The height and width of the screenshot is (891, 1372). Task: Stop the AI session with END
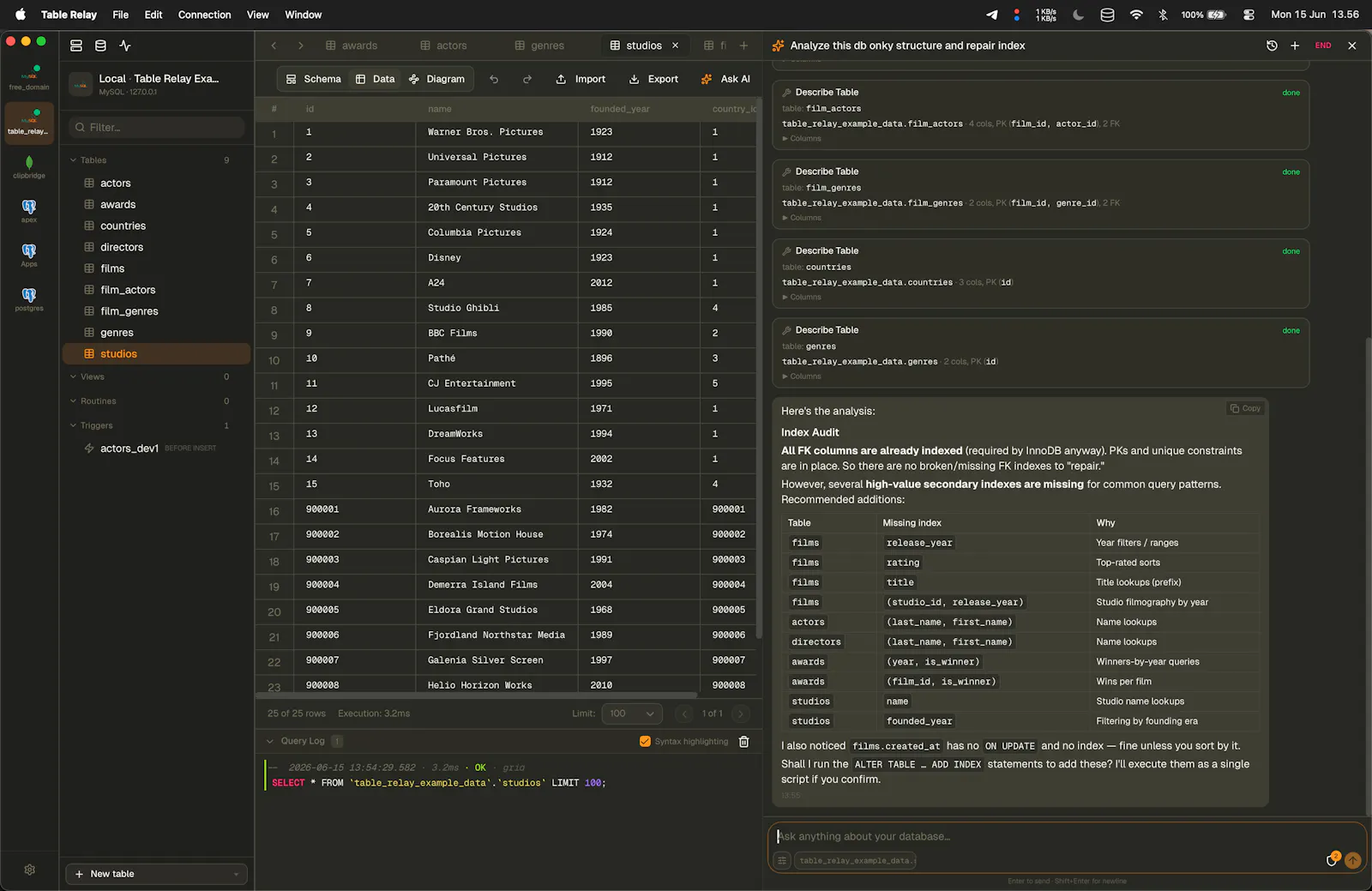(x=1323, y=45)
